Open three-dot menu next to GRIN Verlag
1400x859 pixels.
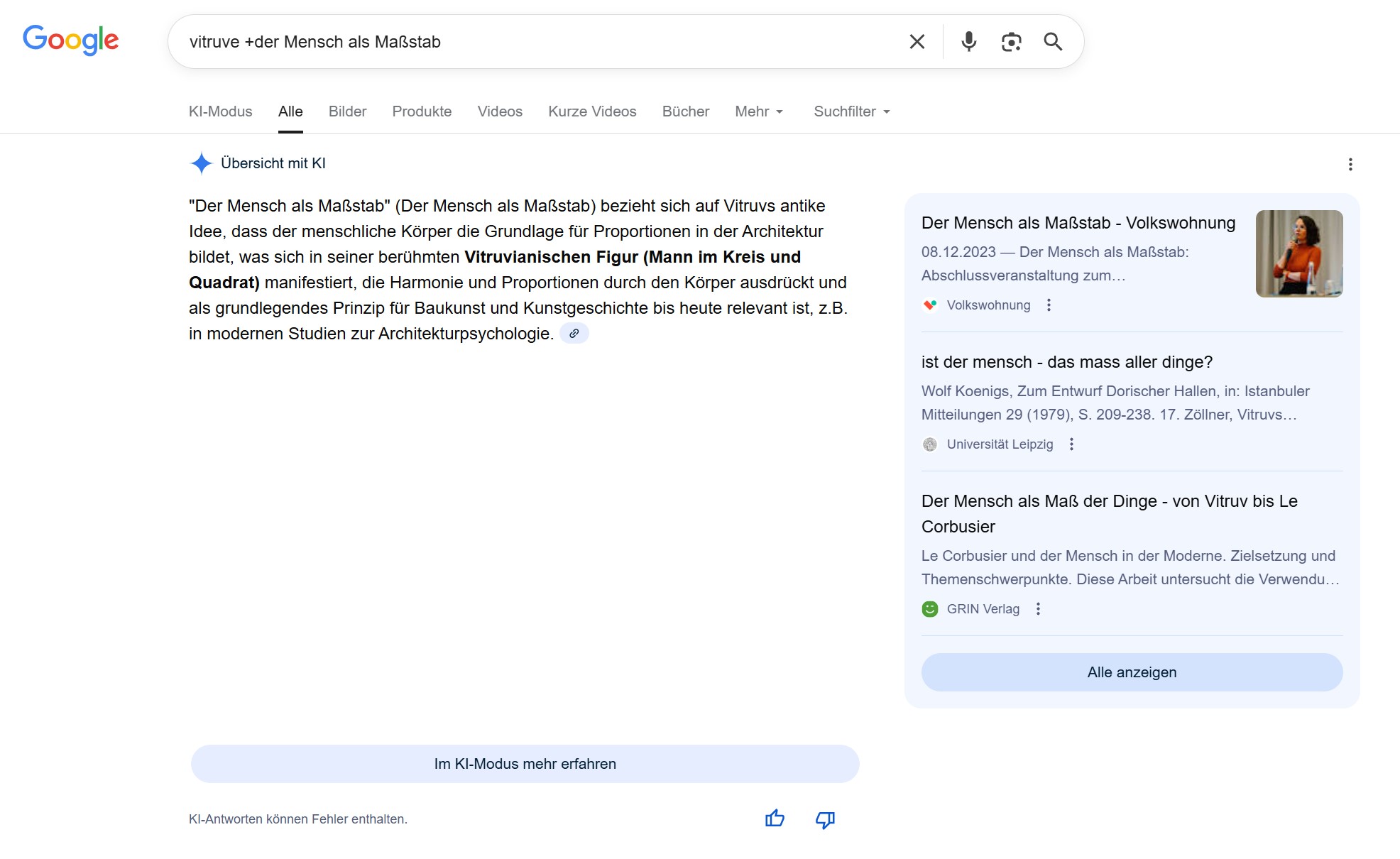1038,608
